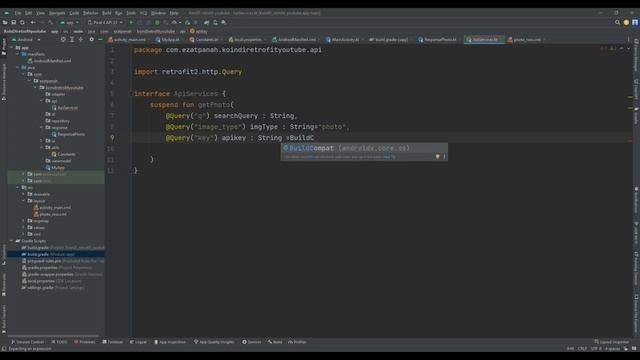Open the app run configuration dropdown
This screenshot has width=640, height=360.
(69, 22)
